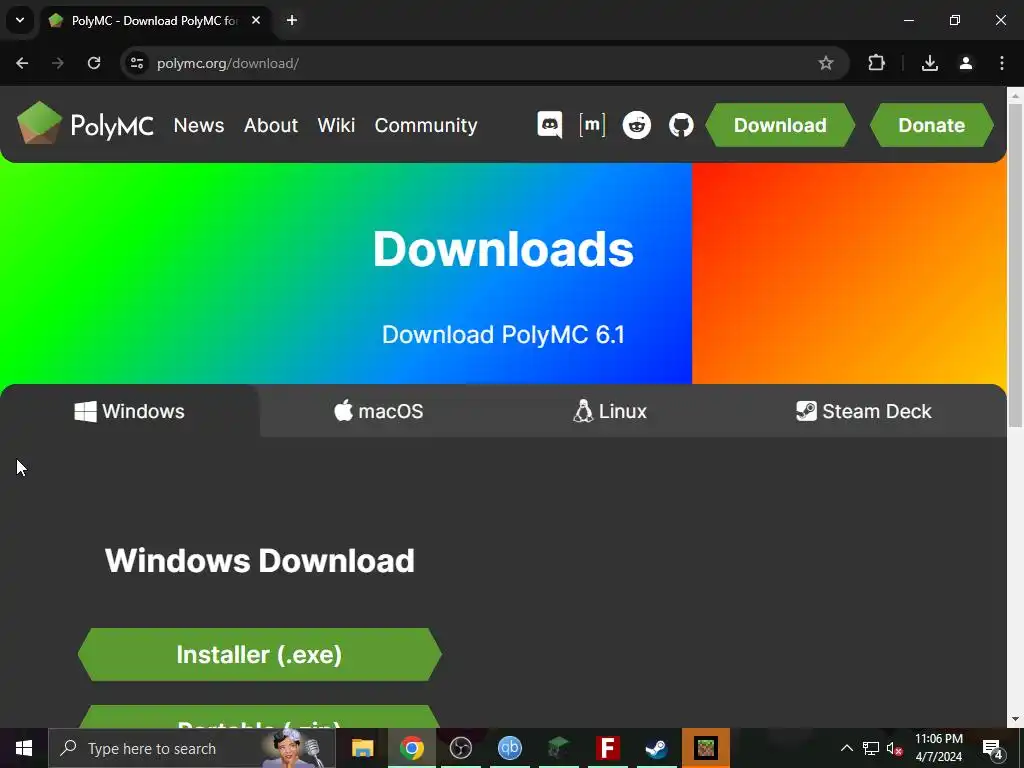1024x768 pixels.
Task: Open OBS Studio from the taskbar
Action: point(460,748)
